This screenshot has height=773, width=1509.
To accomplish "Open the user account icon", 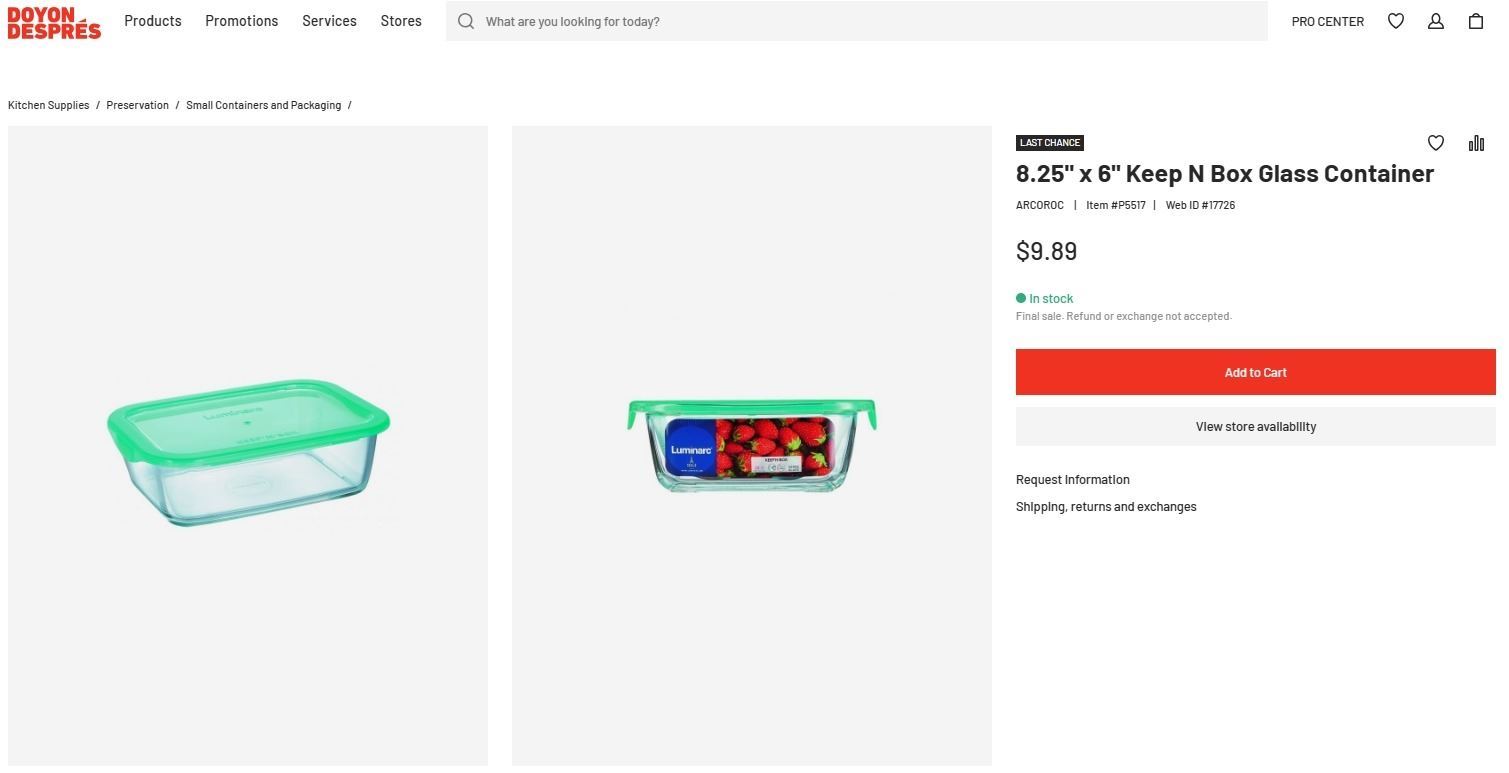I will pyautogui.click(x=1436, y=21).
